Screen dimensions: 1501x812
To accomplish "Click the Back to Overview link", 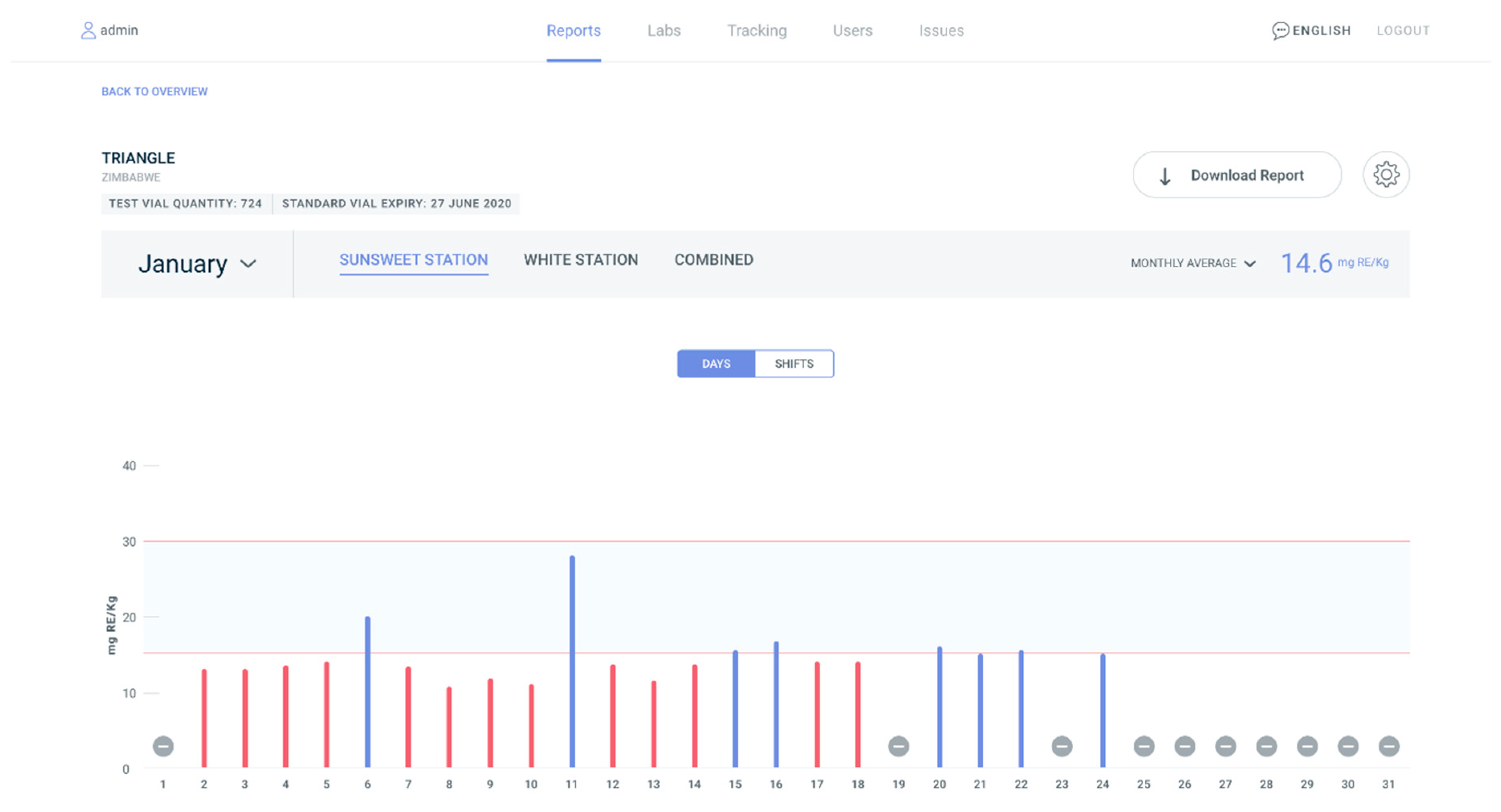I will (155, 92).
